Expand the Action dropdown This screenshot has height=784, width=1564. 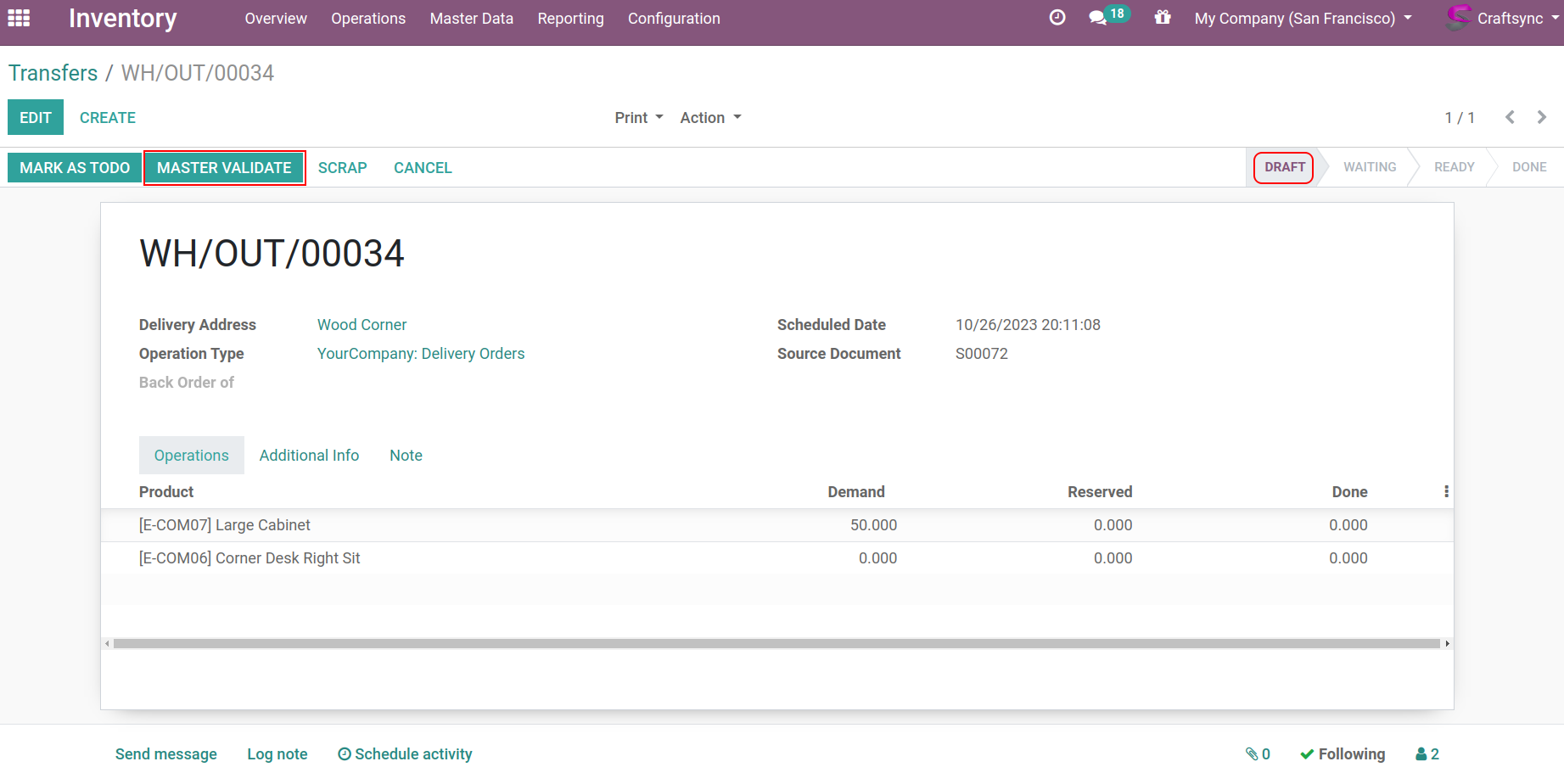(710, 118)
